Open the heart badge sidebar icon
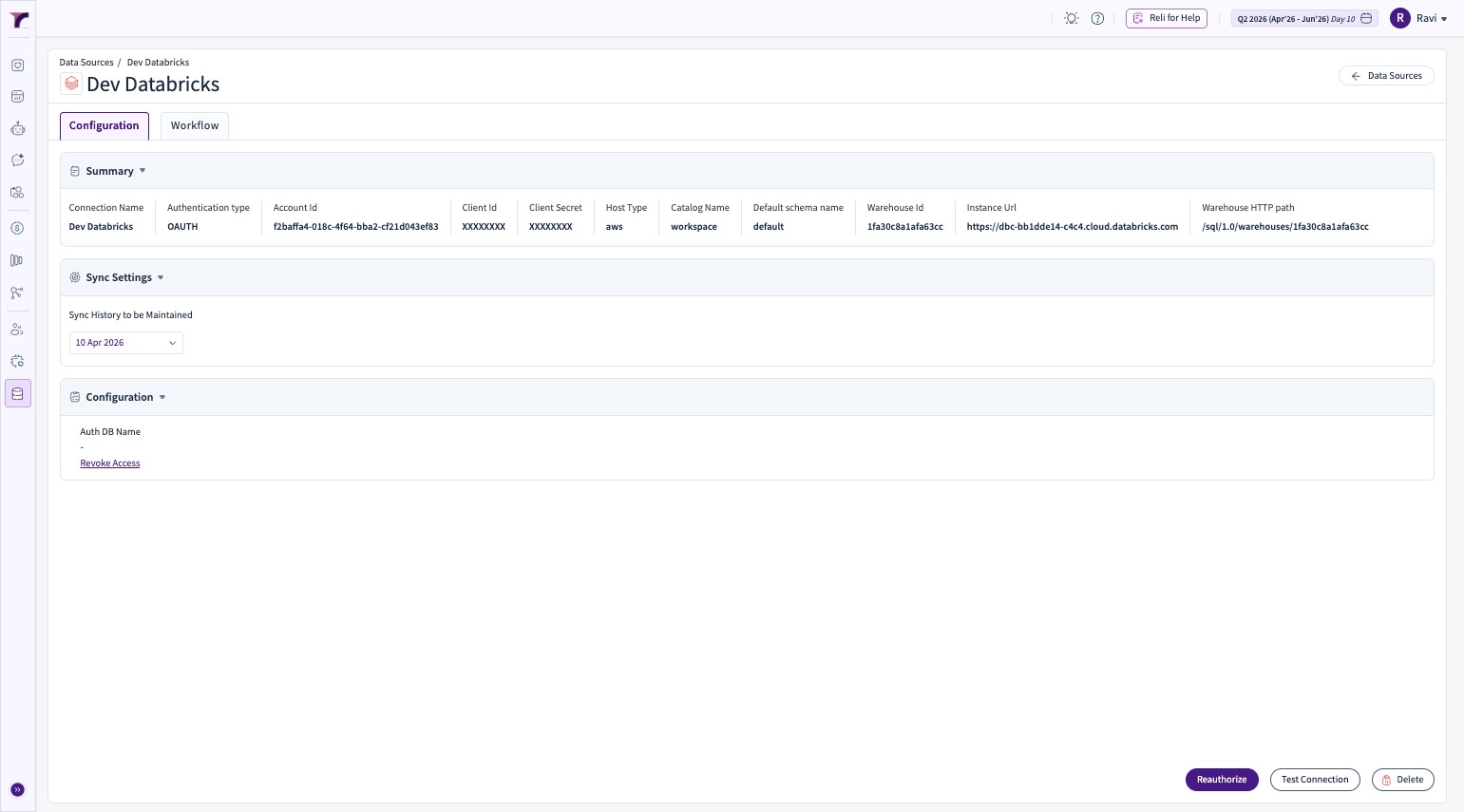This screenshot has height=812, width=1464. click(x=17, y=66)
